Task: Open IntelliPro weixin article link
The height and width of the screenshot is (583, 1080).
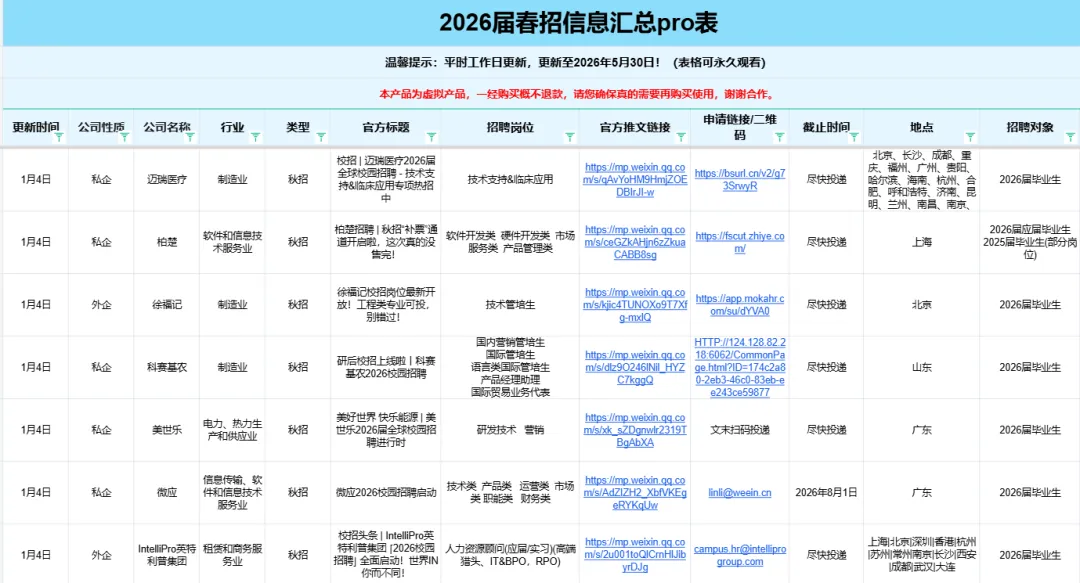Action: [x=635, y=555]
